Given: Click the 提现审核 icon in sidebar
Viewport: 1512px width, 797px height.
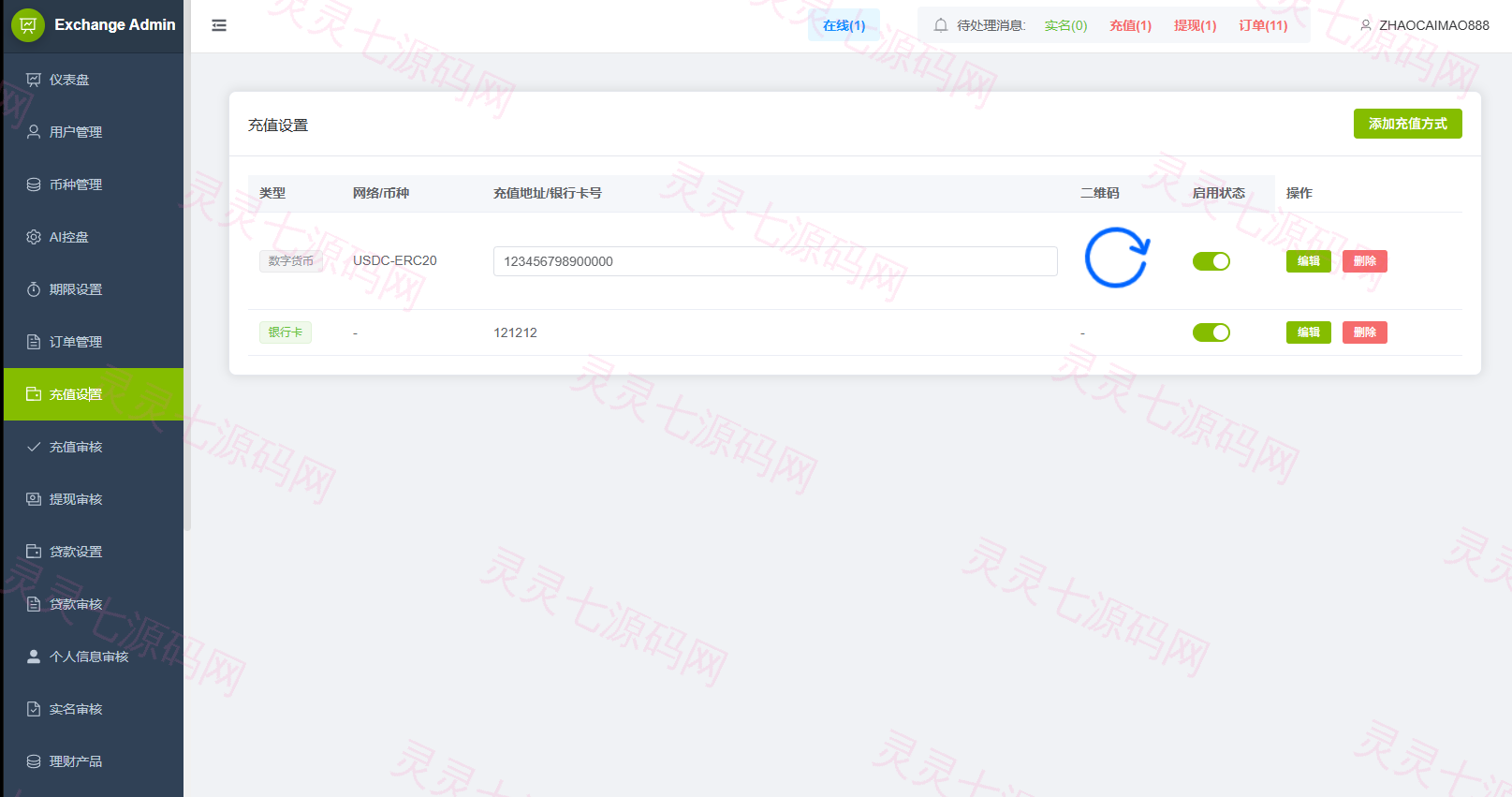Looking at the screenshot, I should pyautogui.click(x=34, y=499).
